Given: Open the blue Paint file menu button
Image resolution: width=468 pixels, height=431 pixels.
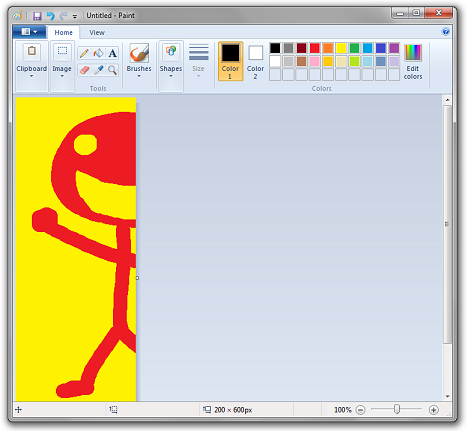Looking at the screenshot, I should point(29,32).
